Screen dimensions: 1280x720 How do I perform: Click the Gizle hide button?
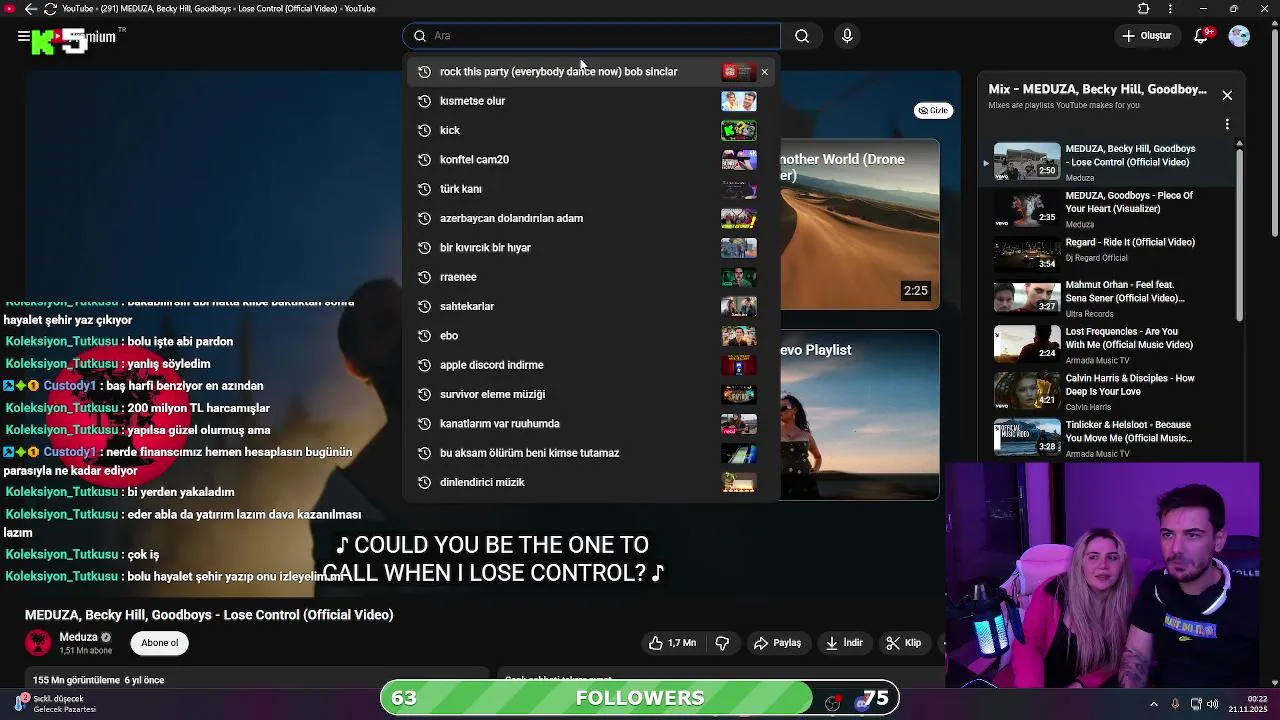[933, 111]
